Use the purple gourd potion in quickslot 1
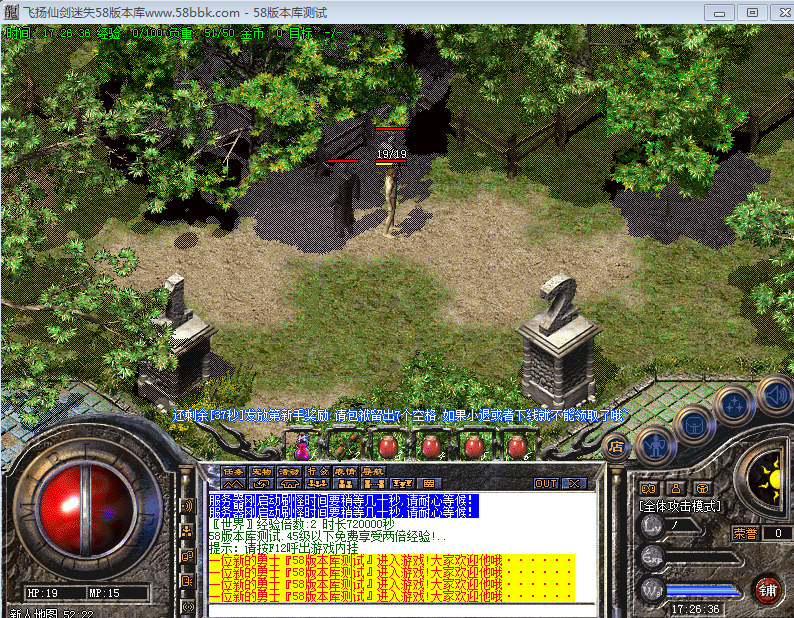 [x=302, y=446]
